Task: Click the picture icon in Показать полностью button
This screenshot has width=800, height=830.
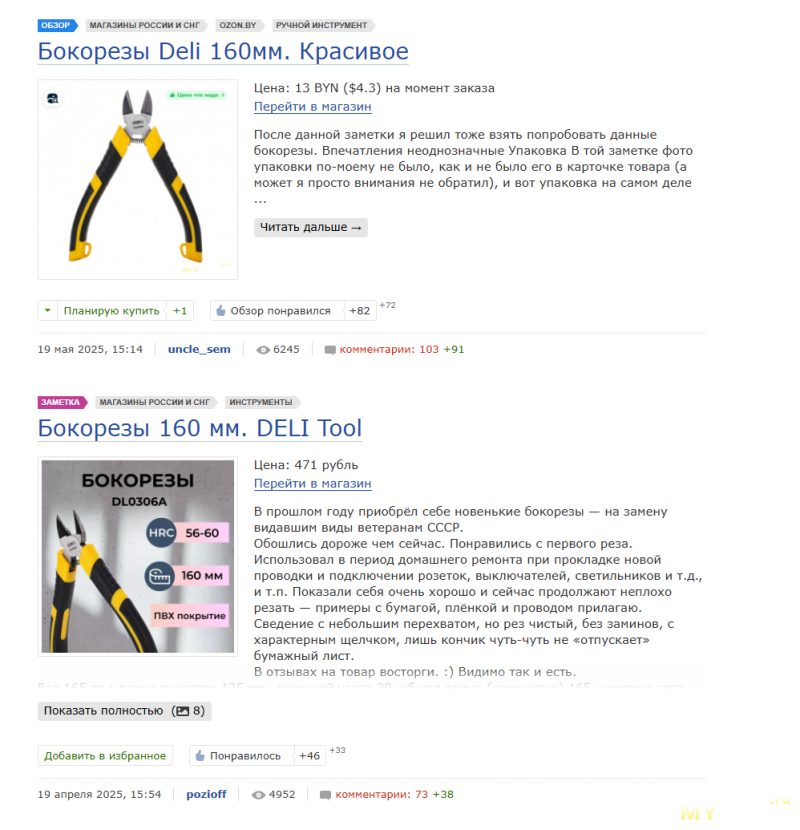Action: pyautogui.click(x=183, y=711)
